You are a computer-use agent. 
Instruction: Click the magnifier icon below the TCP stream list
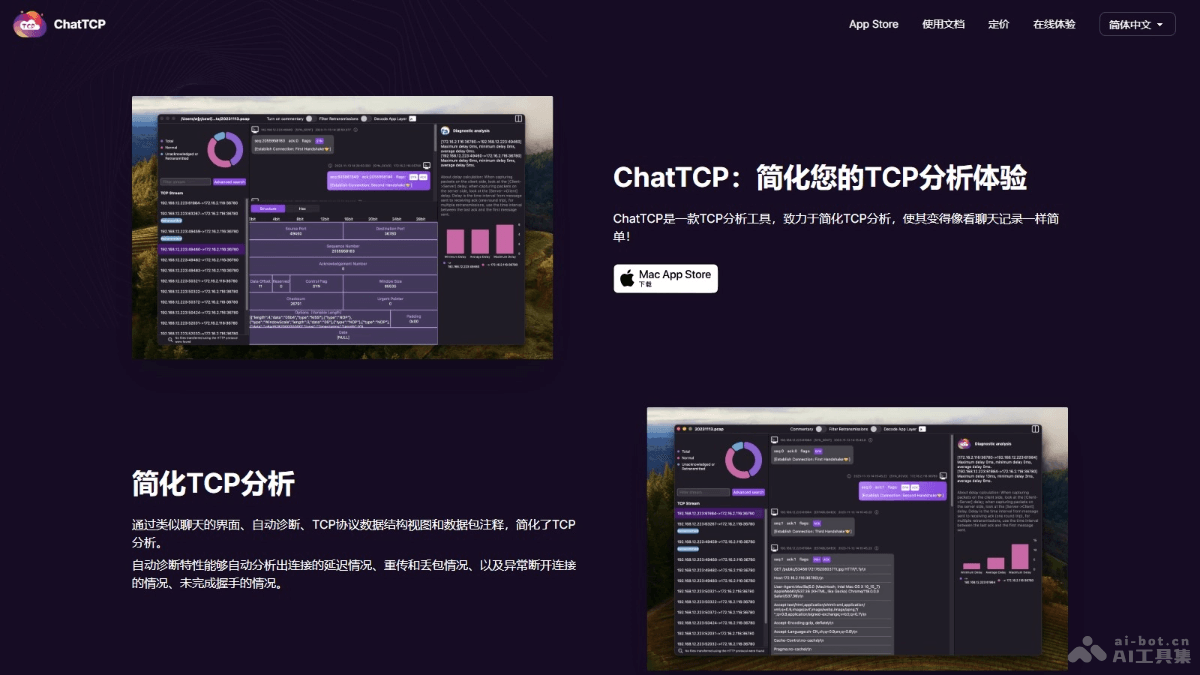pyautogui.click(x=169, y=339)
